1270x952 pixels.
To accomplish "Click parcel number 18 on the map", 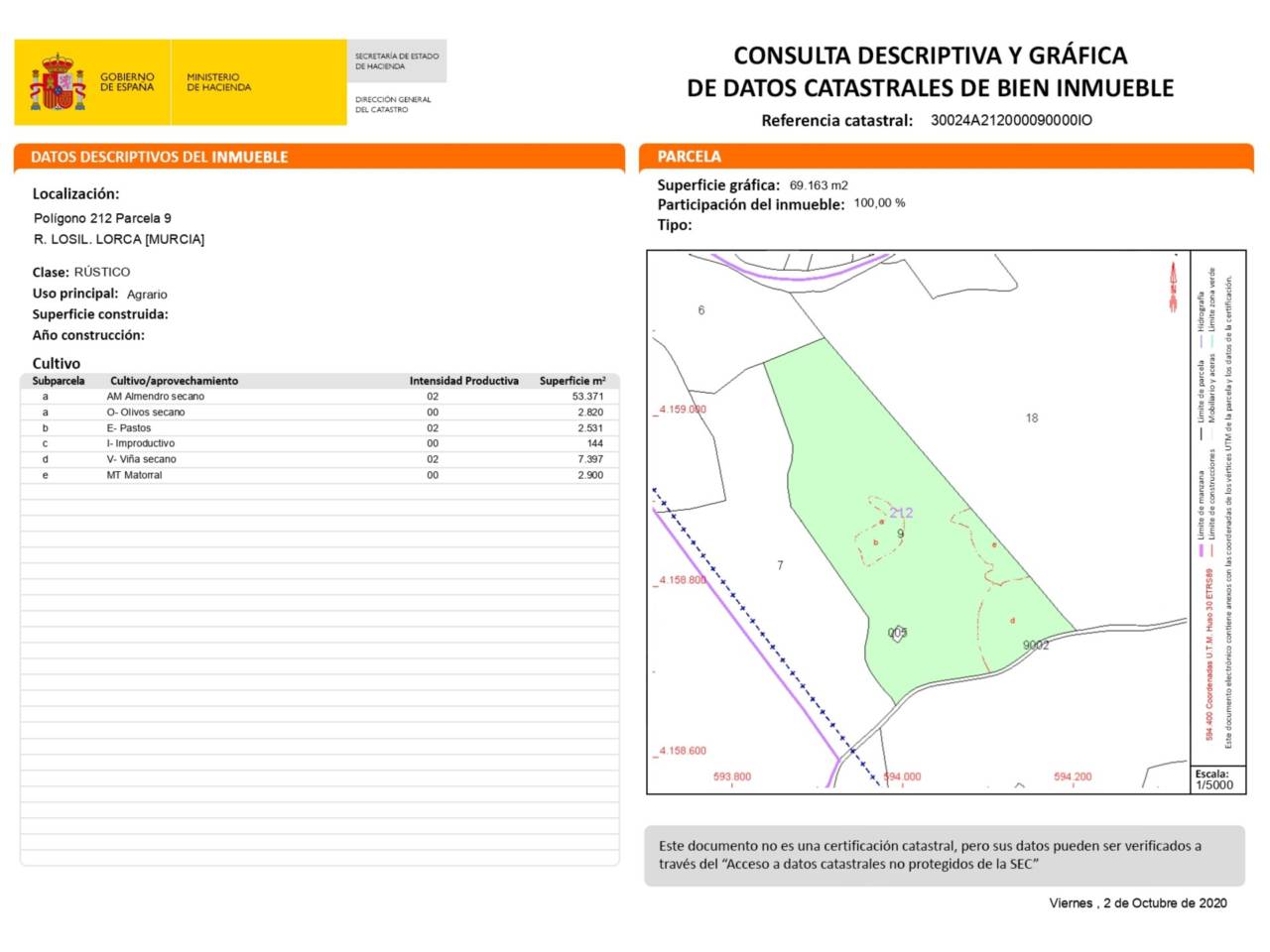I will click(1032, 418).
